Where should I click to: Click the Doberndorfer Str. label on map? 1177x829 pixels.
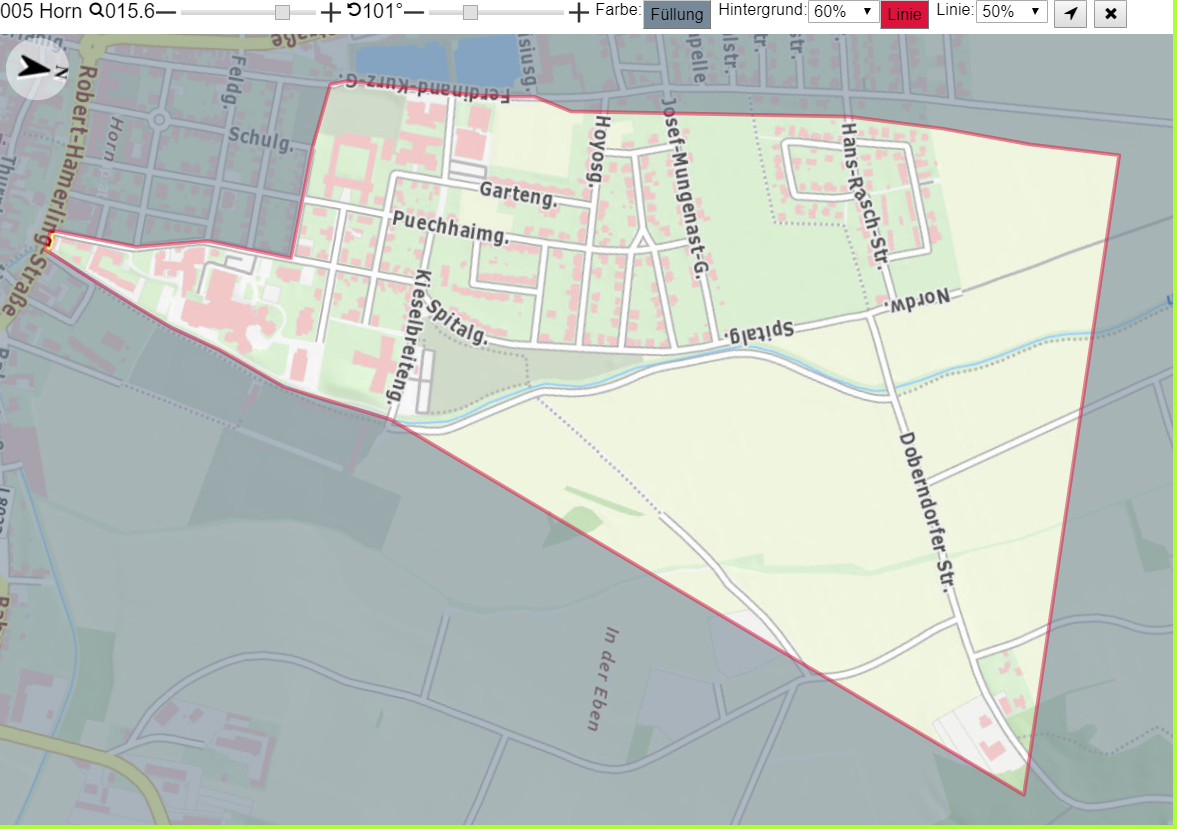tap(928, 511)
